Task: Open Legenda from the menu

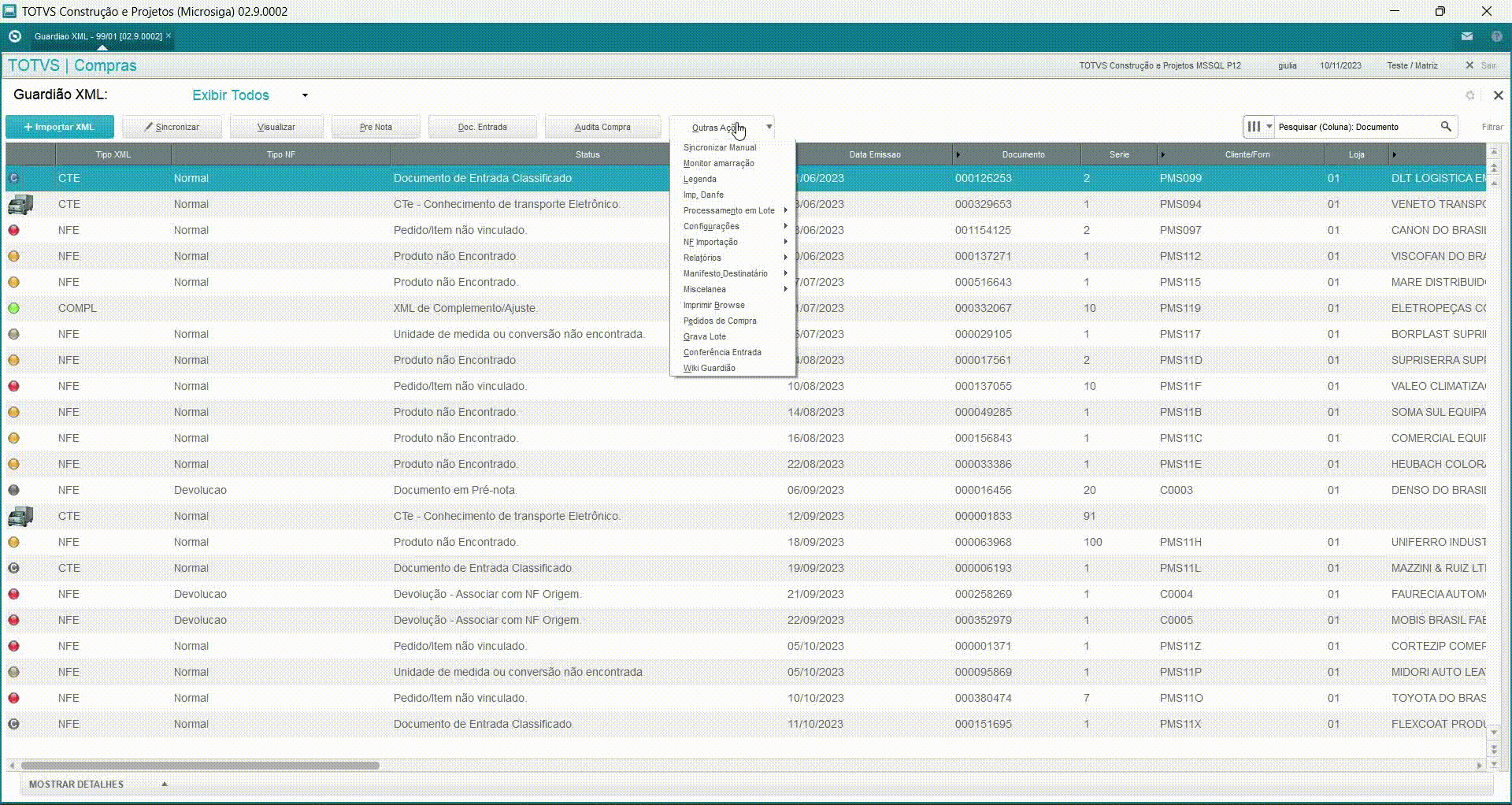Action: pyautogui.click(x=699, y=180)
